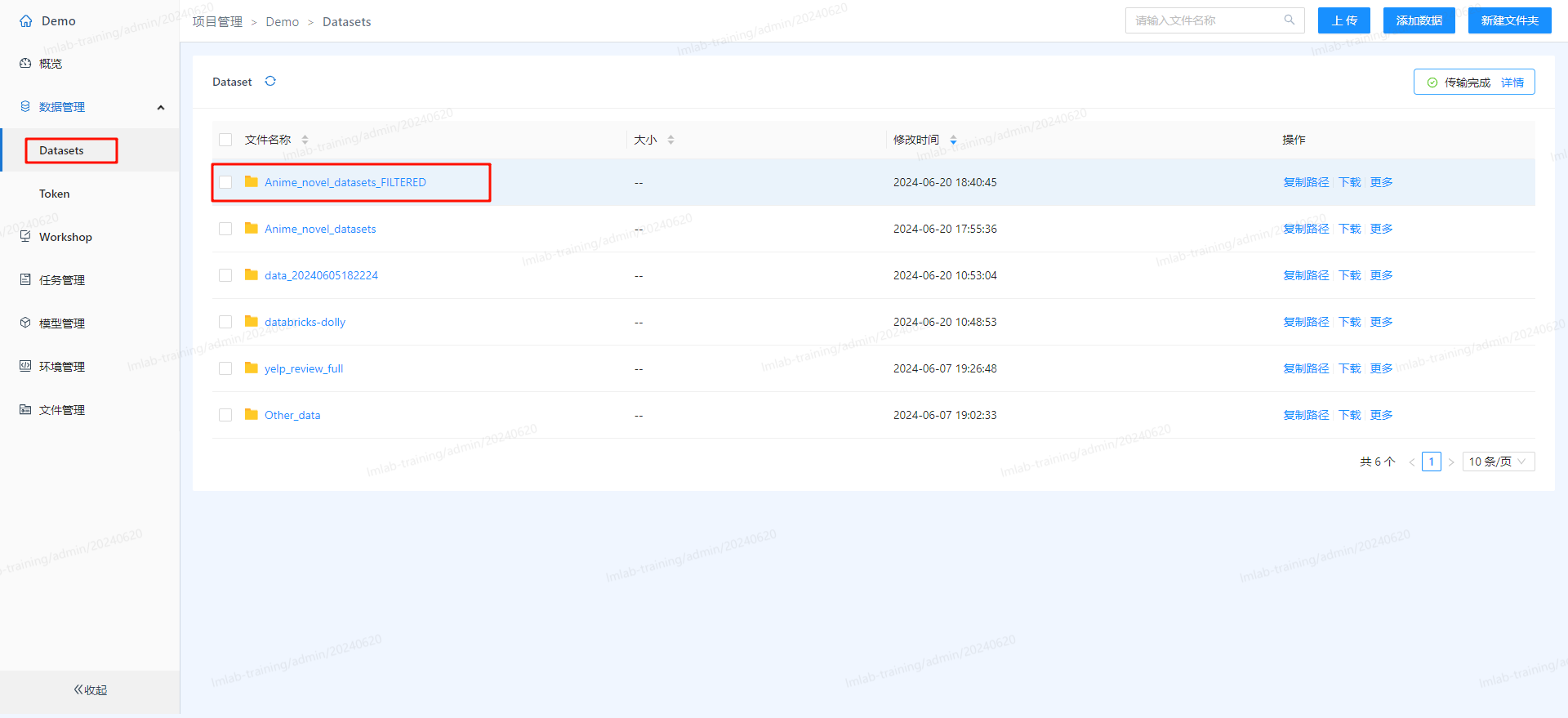The image size is (1568, 718).
Task: Sort by 修改时间 using its sort arrows
Action: [953, 140]
